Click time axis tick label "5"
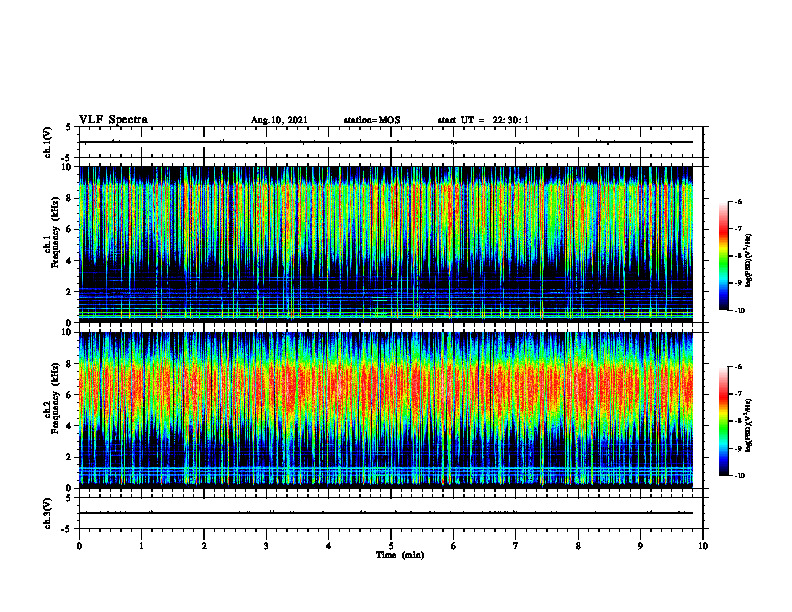 (391, 546)
